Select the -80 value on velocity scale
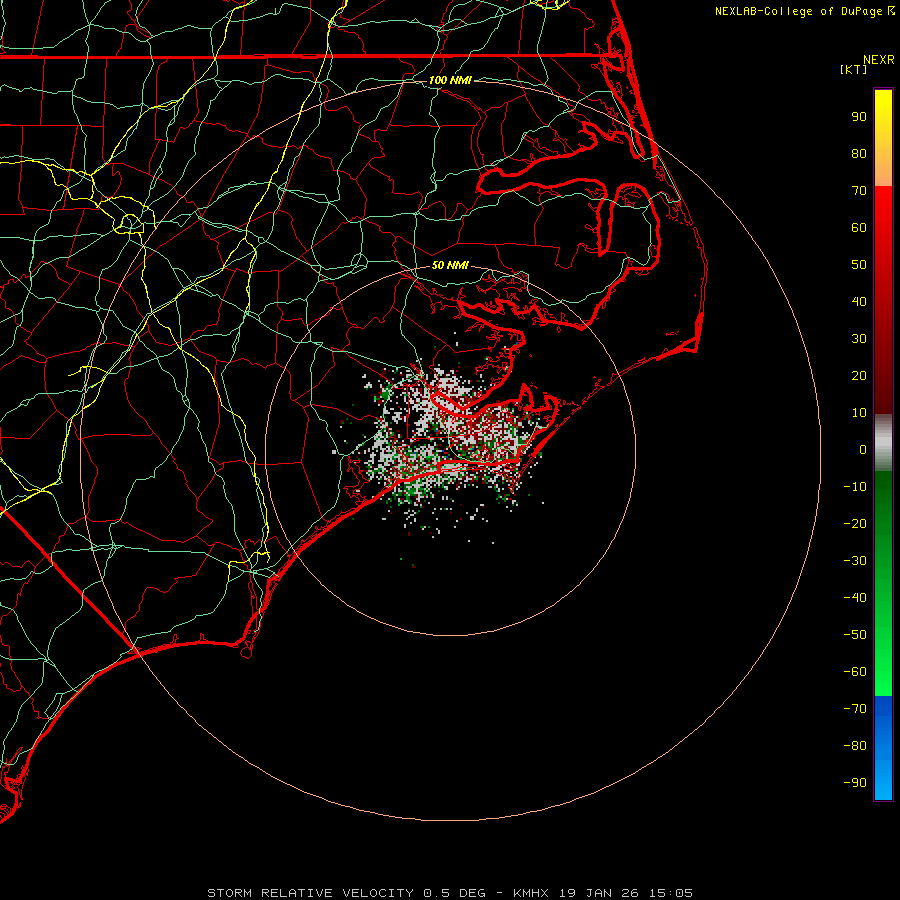Screen dimensions: 900x900 (x=855, y=746)
